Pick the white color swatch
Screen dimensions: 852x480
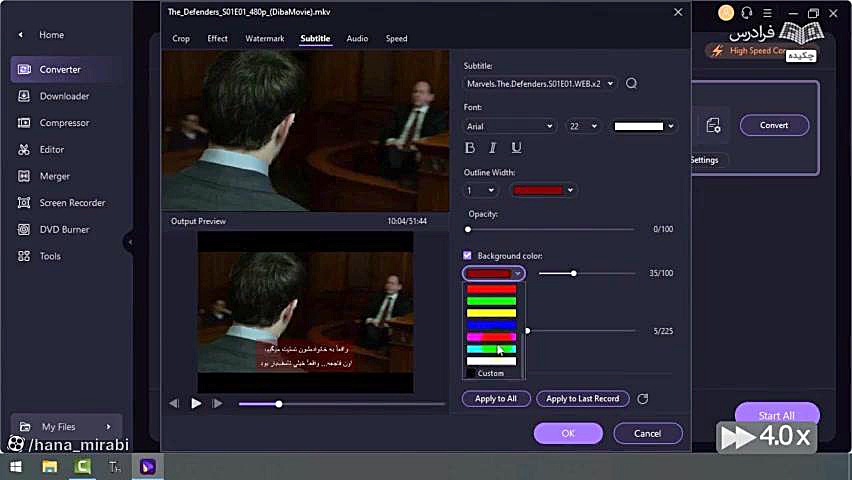[x=491, y=361]
